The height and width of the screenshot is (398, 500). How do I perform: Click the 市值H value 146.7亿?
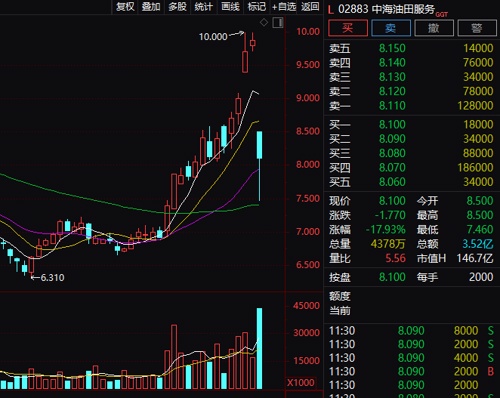point(475,258)
